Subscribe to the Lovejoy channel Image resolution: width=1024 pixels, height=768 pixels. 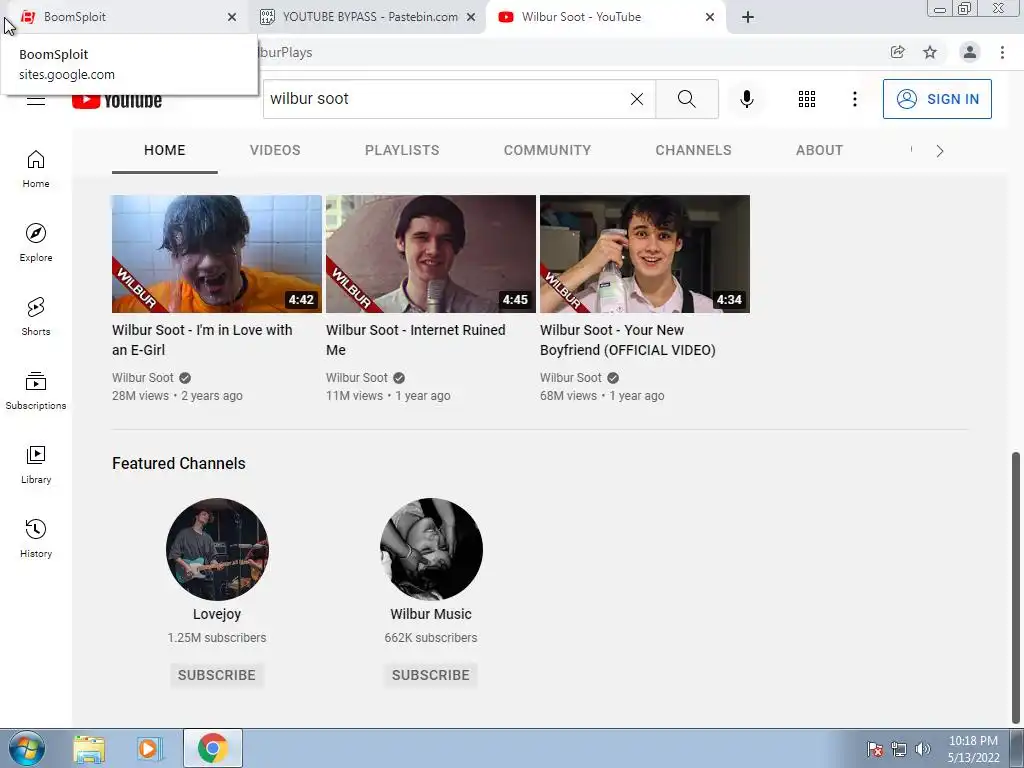click(217, 675)
